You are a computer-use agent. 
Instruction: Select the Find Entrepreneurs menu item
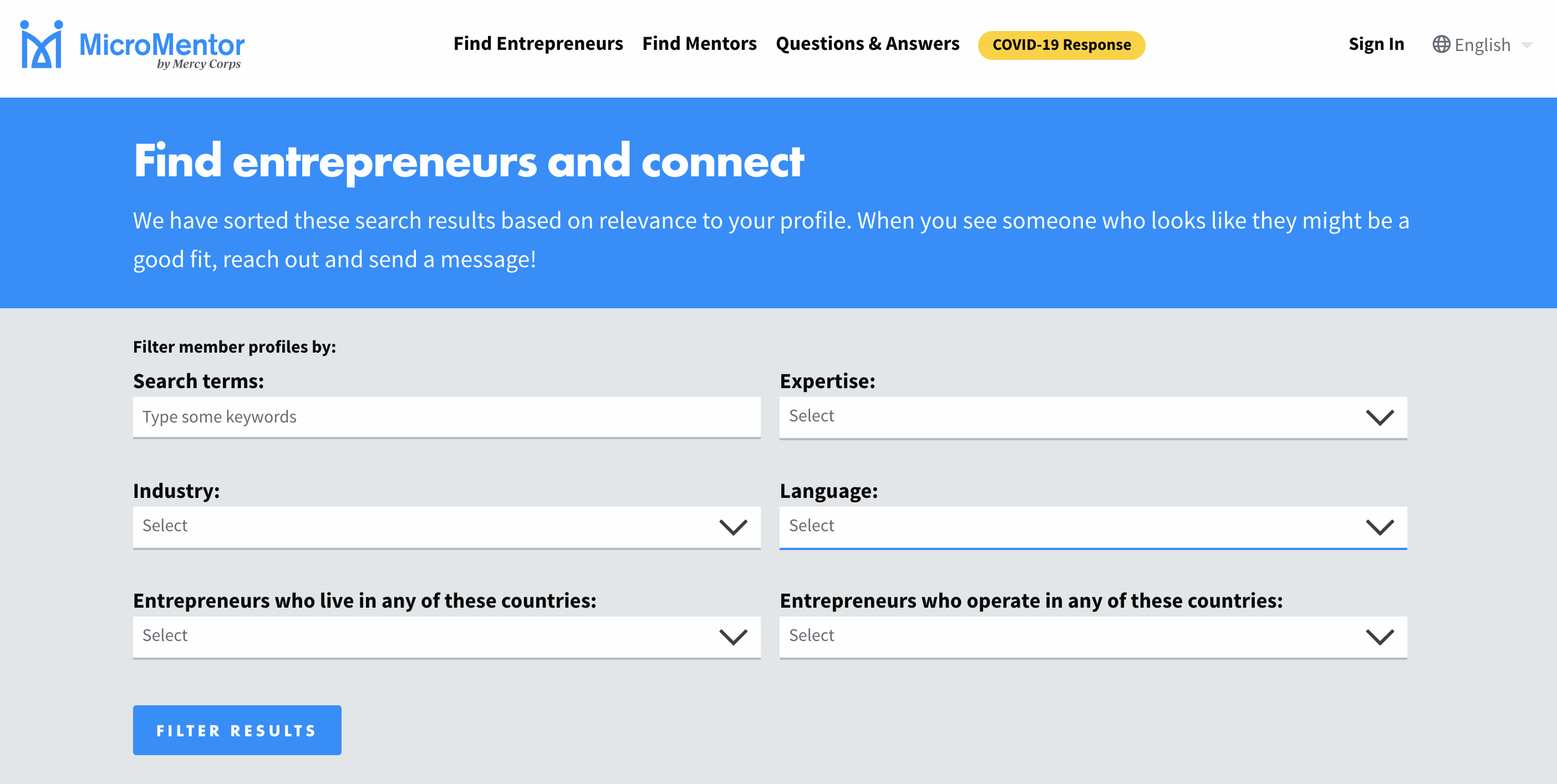(538, 43)
